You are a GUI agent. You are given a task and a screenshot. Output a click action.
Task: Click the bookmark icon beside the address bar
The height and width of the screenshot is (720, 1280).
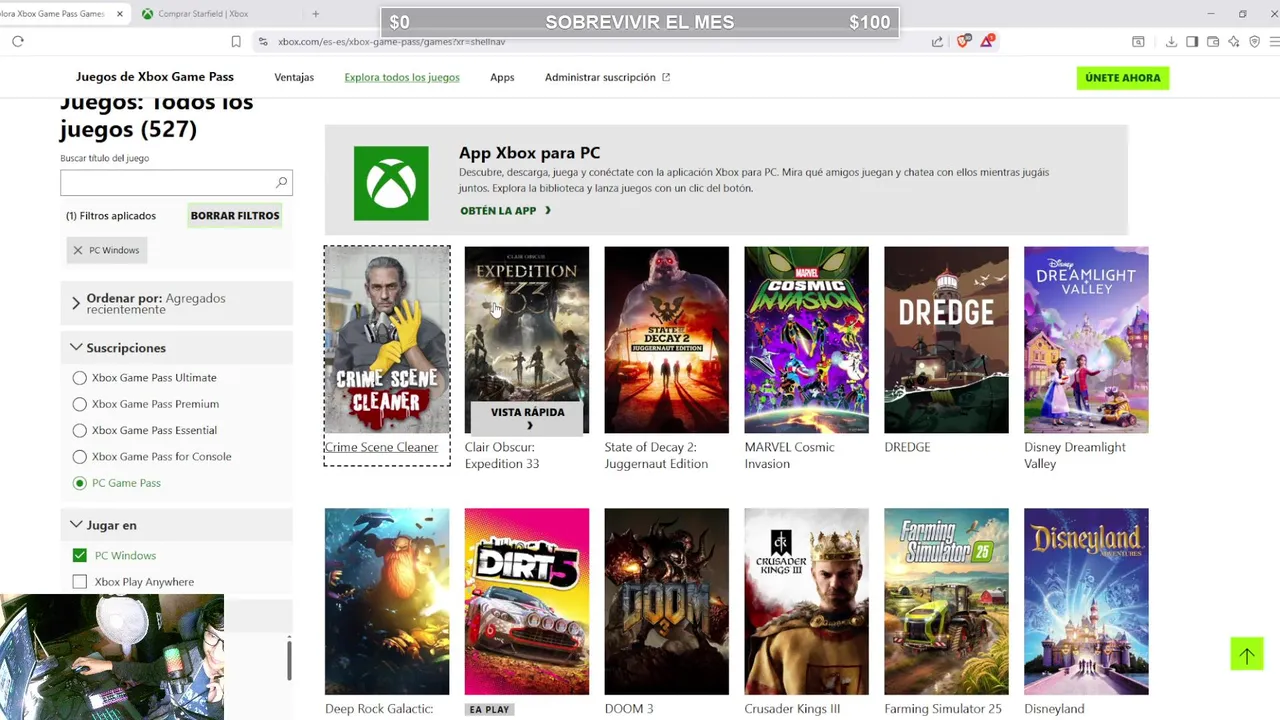coord(236,41)
